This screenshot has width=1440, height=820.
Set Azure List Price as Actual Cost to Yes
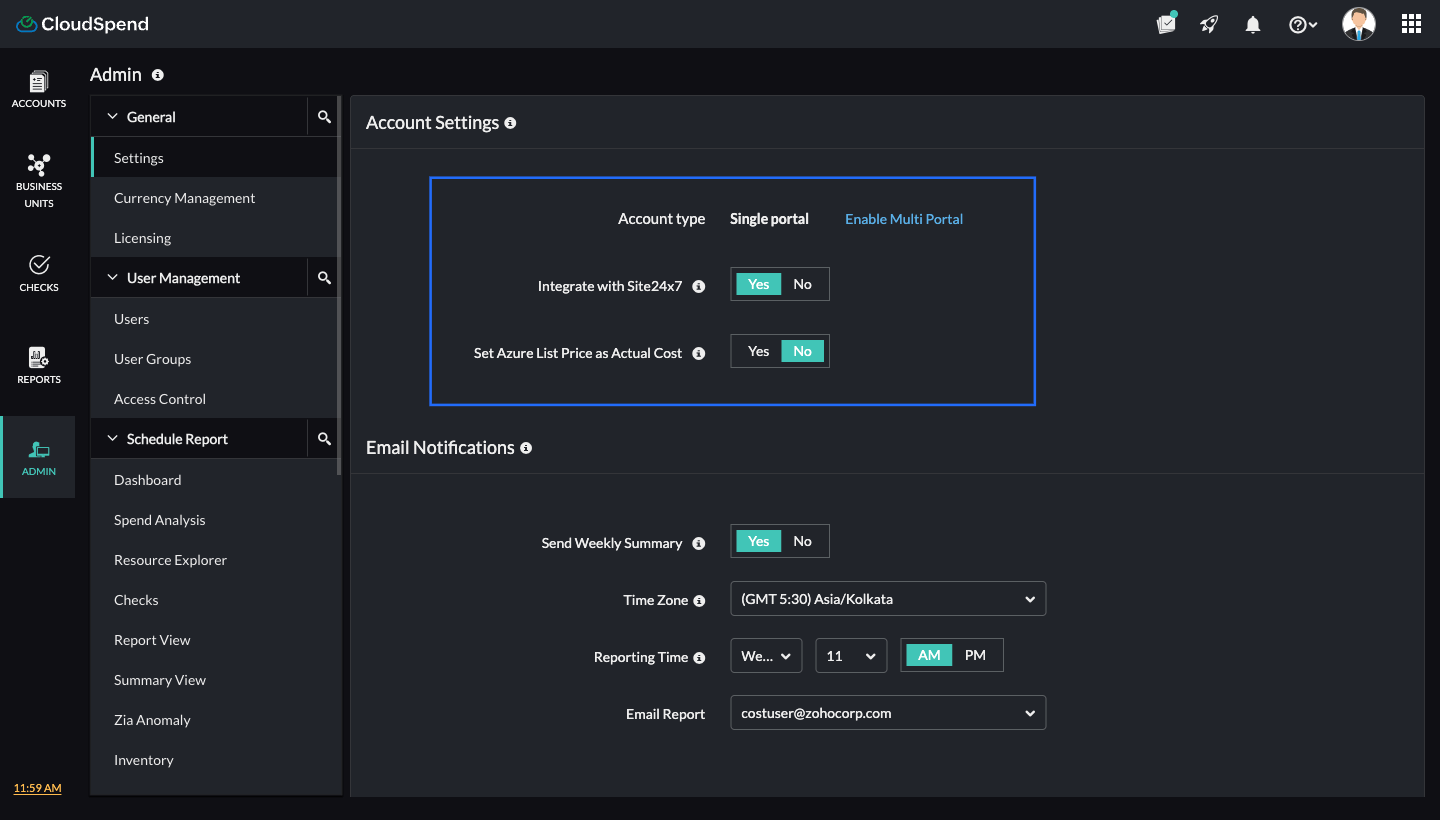758,351
